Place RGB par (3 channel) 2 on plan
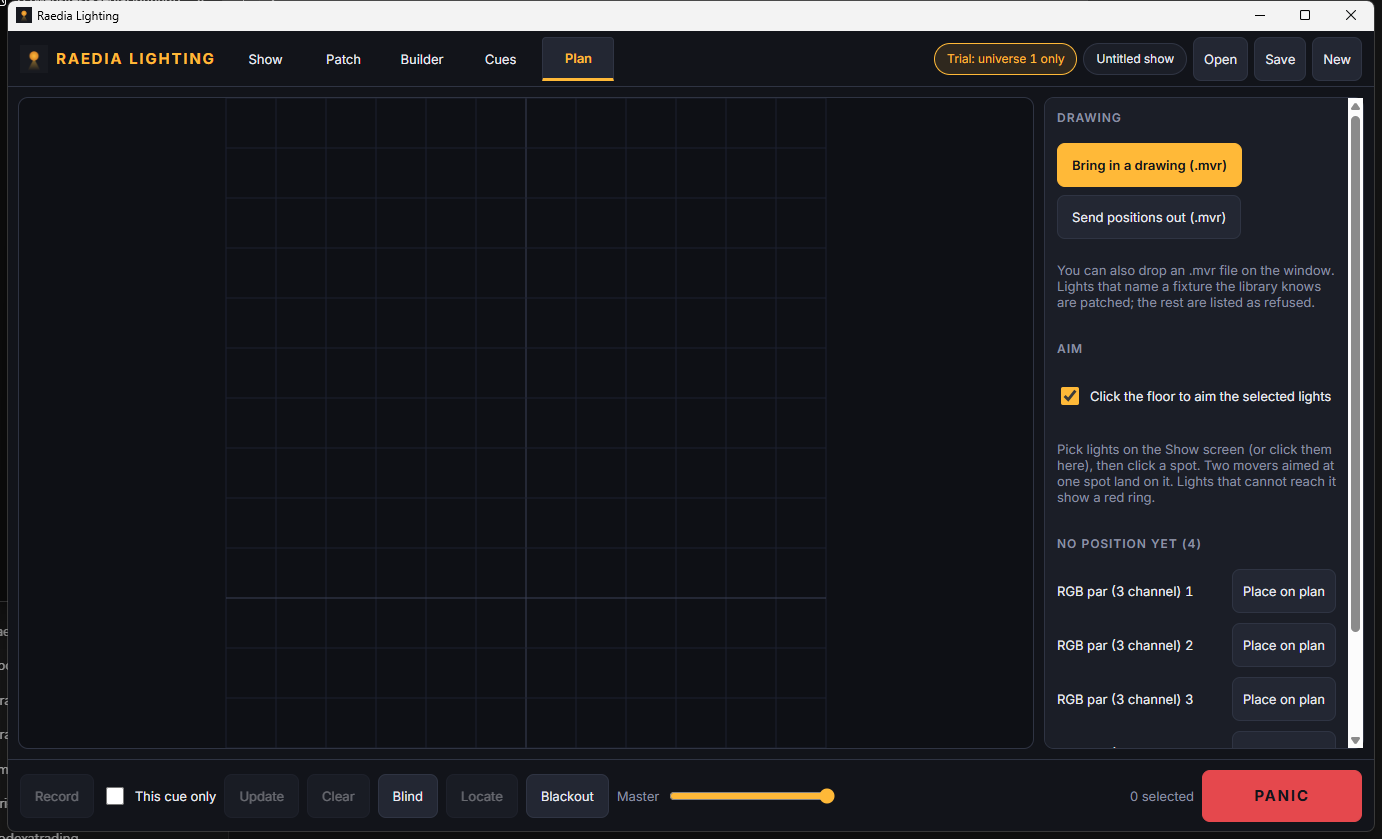 tap(1283, 645)
